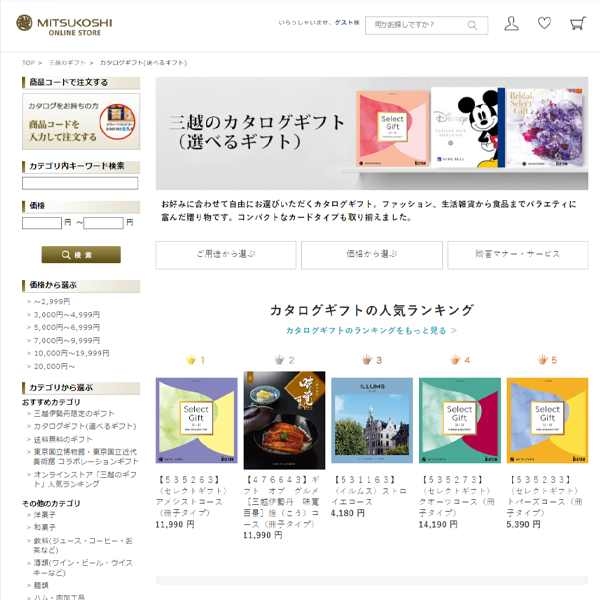Click the 5,390 円 price text
This screenshot has width=600, height=600.
pyautogui.click(x=523, y=525)
